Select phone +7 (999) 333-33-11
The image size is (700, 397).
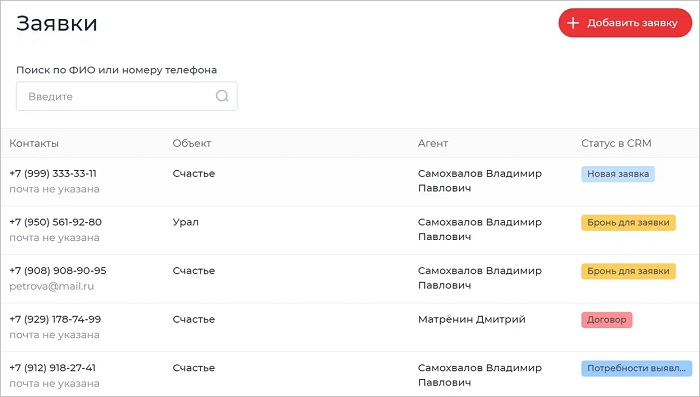[53, 173]
